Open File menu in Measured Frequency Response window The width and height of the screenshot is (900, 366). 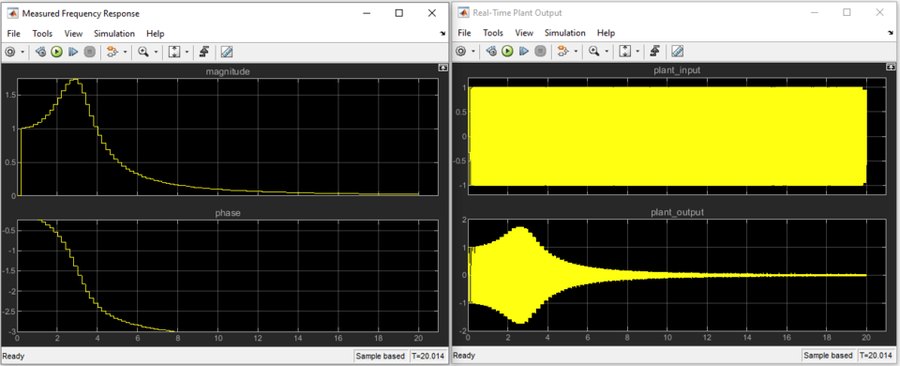(x=13, y=33)
